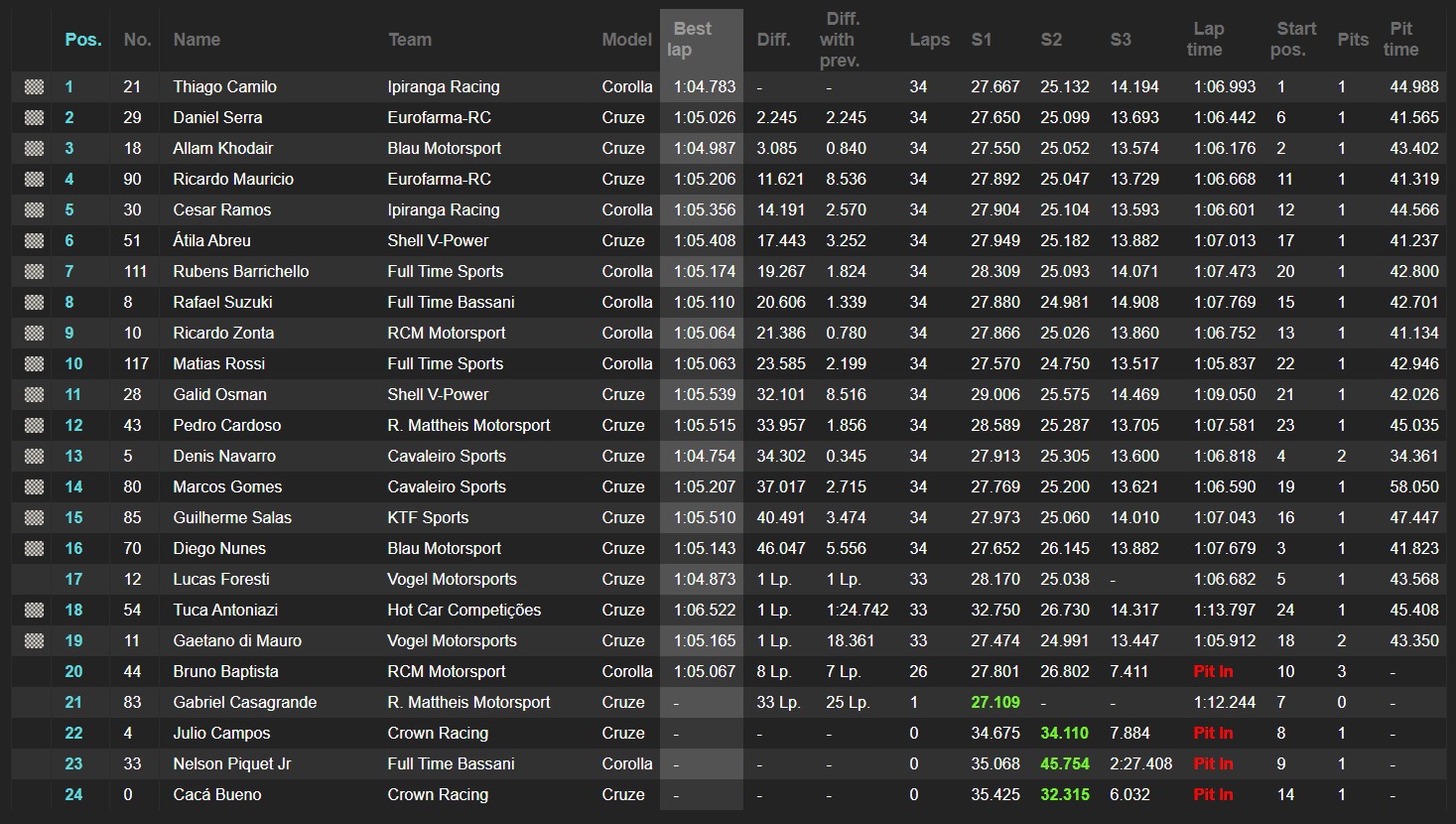Select driver name Cacá Bueno
The image size is (1456, 824).
[x=217, y=795]
